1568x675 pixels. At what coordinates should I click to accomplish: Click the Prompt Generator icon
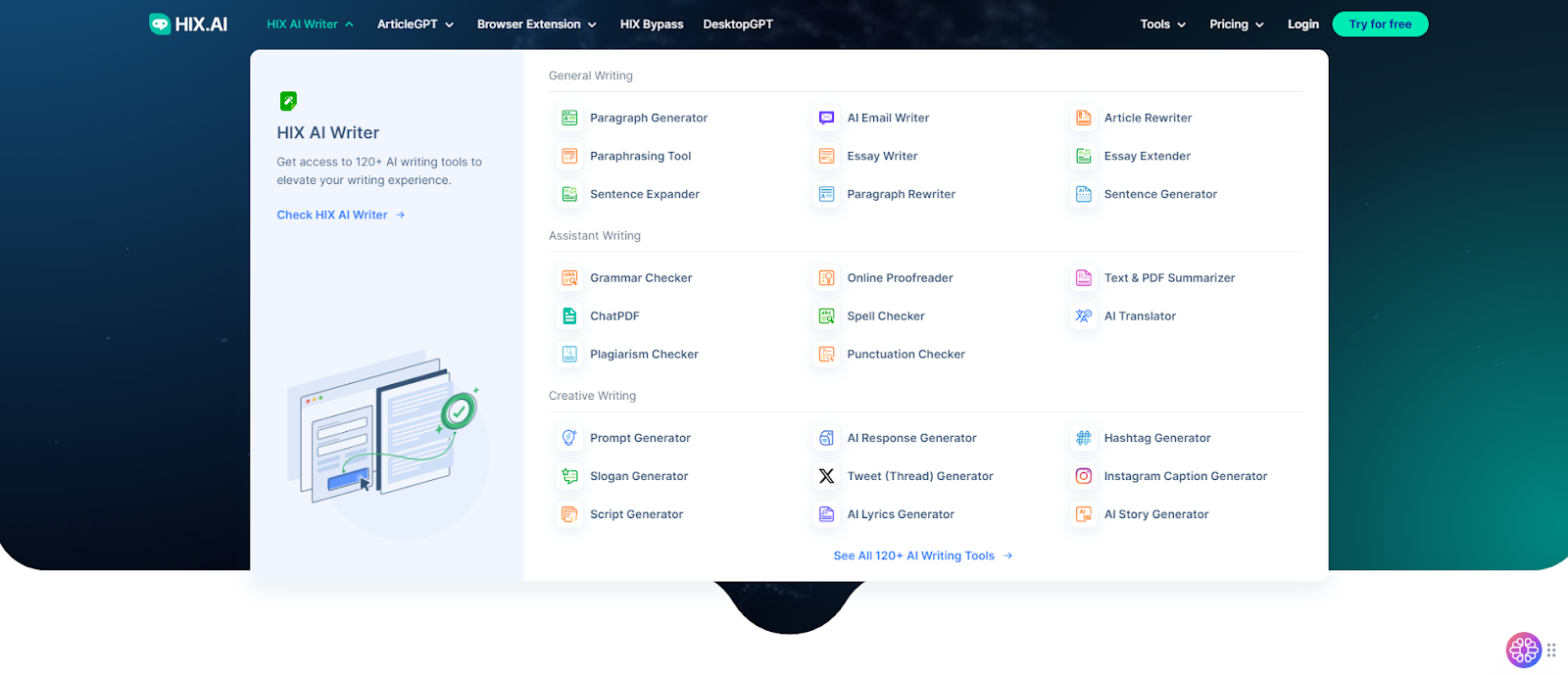coord(569,438)
